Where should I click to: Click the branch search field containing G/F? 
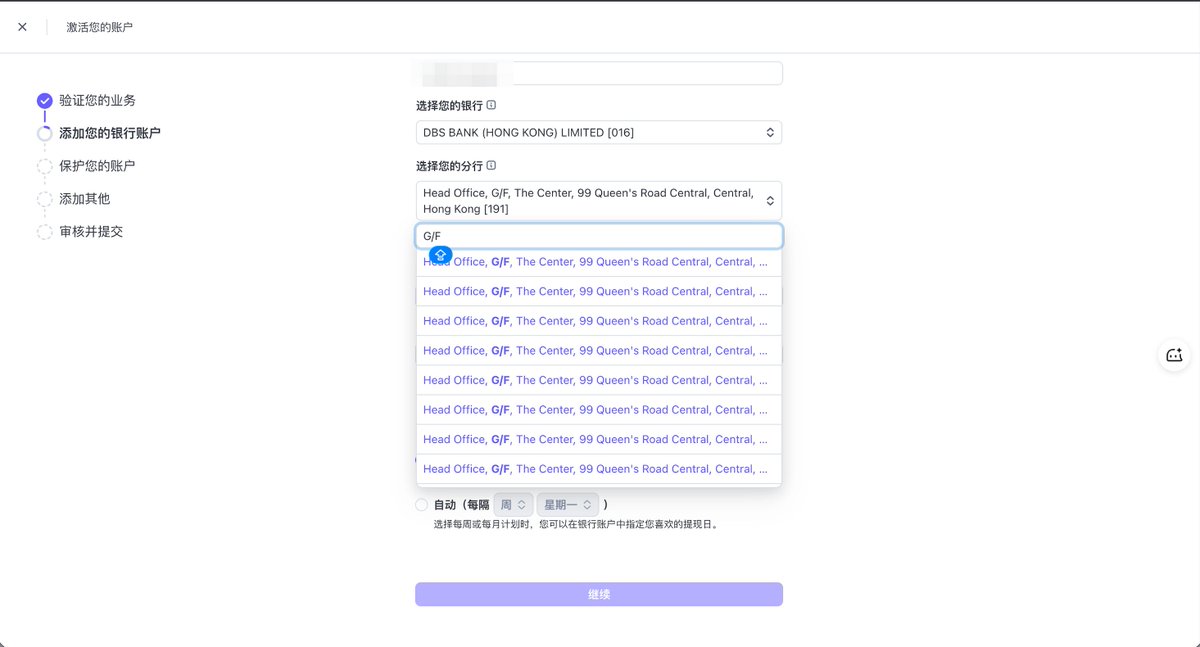(x=599, y=236)
